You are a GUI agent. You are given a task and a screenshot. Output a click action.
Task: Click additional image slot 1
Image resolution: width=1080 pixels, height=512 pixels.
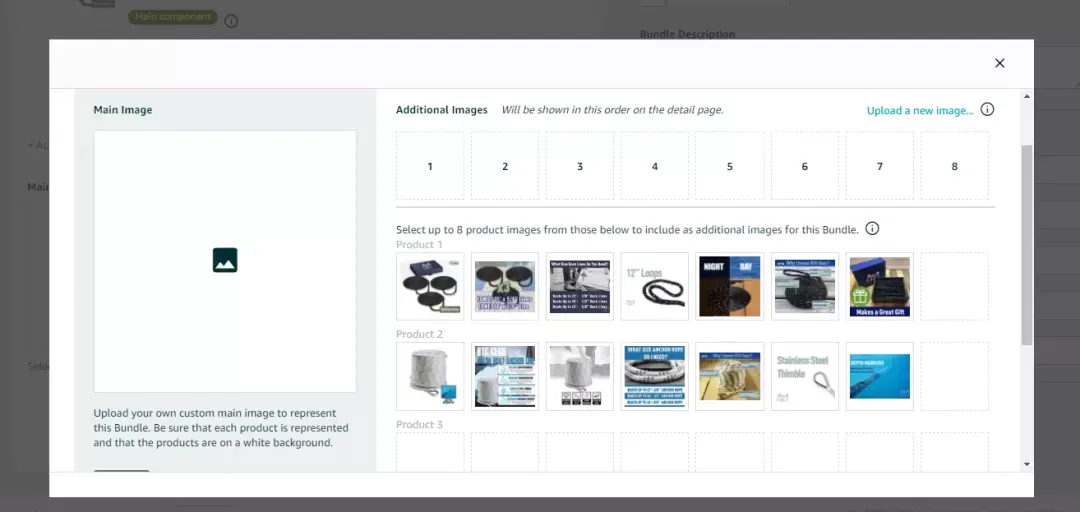pos(430,166)
